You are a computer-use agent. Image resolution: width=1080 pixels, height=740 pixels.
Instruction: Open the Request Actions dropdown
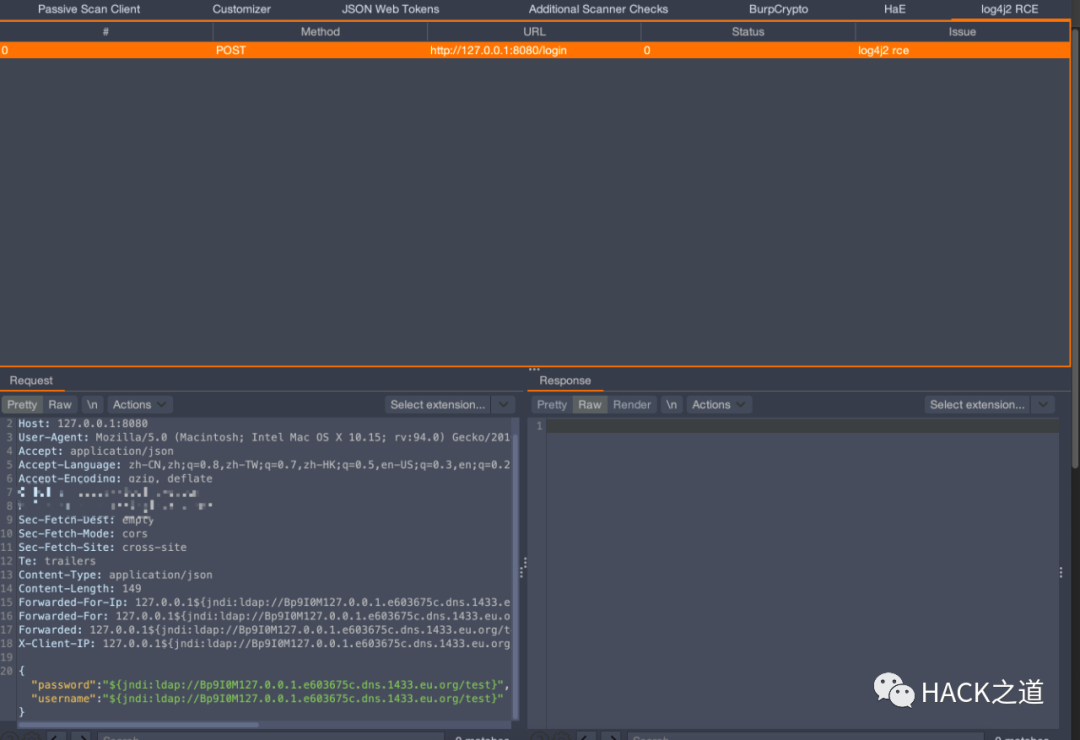click(x=139, y=404)
